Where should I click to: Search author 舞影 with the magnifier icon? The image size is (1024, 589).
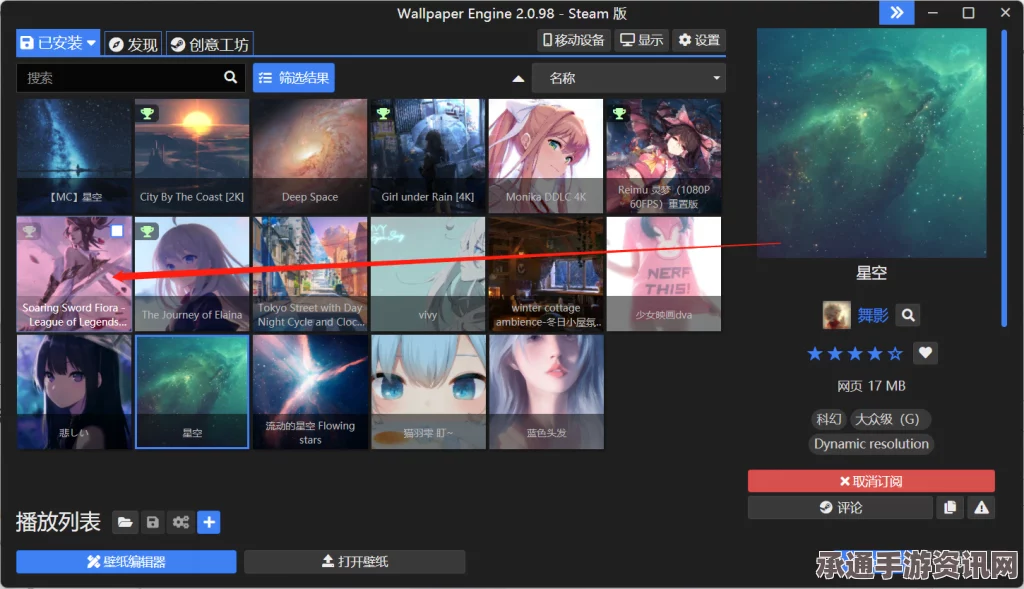(x=908, y=315)
